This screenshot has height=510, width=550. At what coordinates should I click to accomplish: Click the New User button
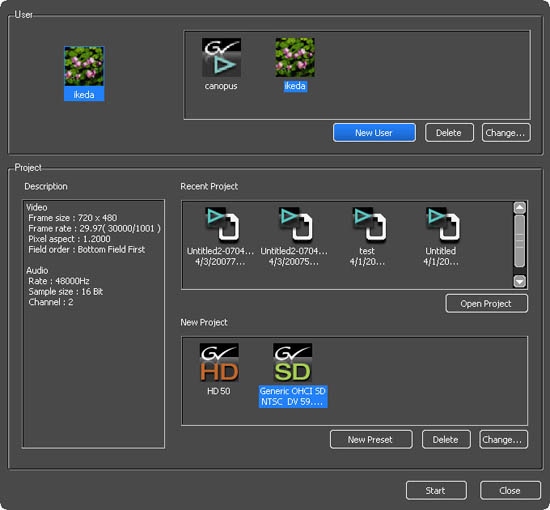point(374,133)
